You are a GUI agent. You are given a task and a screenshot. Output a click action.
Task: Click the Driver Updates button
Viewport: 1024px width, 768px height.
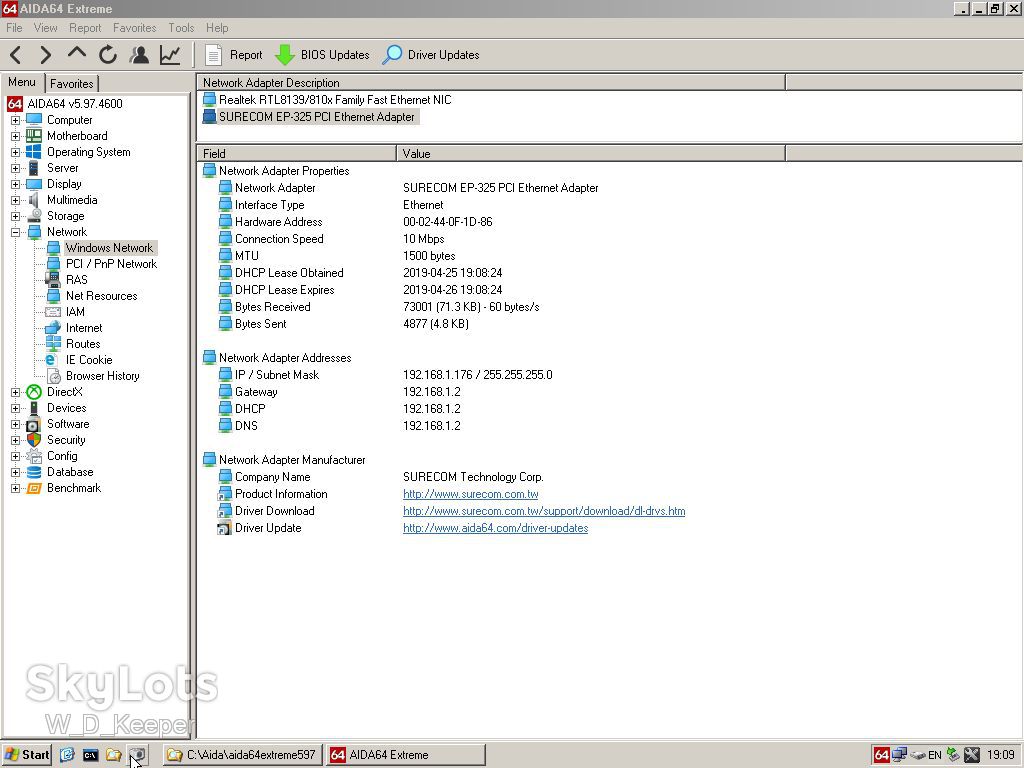tap(431, 55)
